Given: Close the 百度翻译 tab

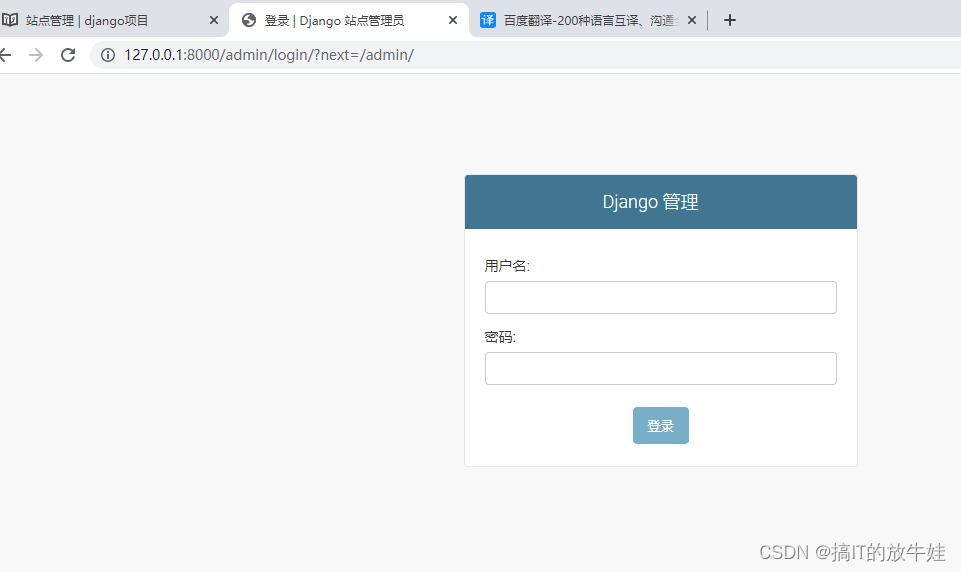Looking at the screenshot, I should coord(692,20).
